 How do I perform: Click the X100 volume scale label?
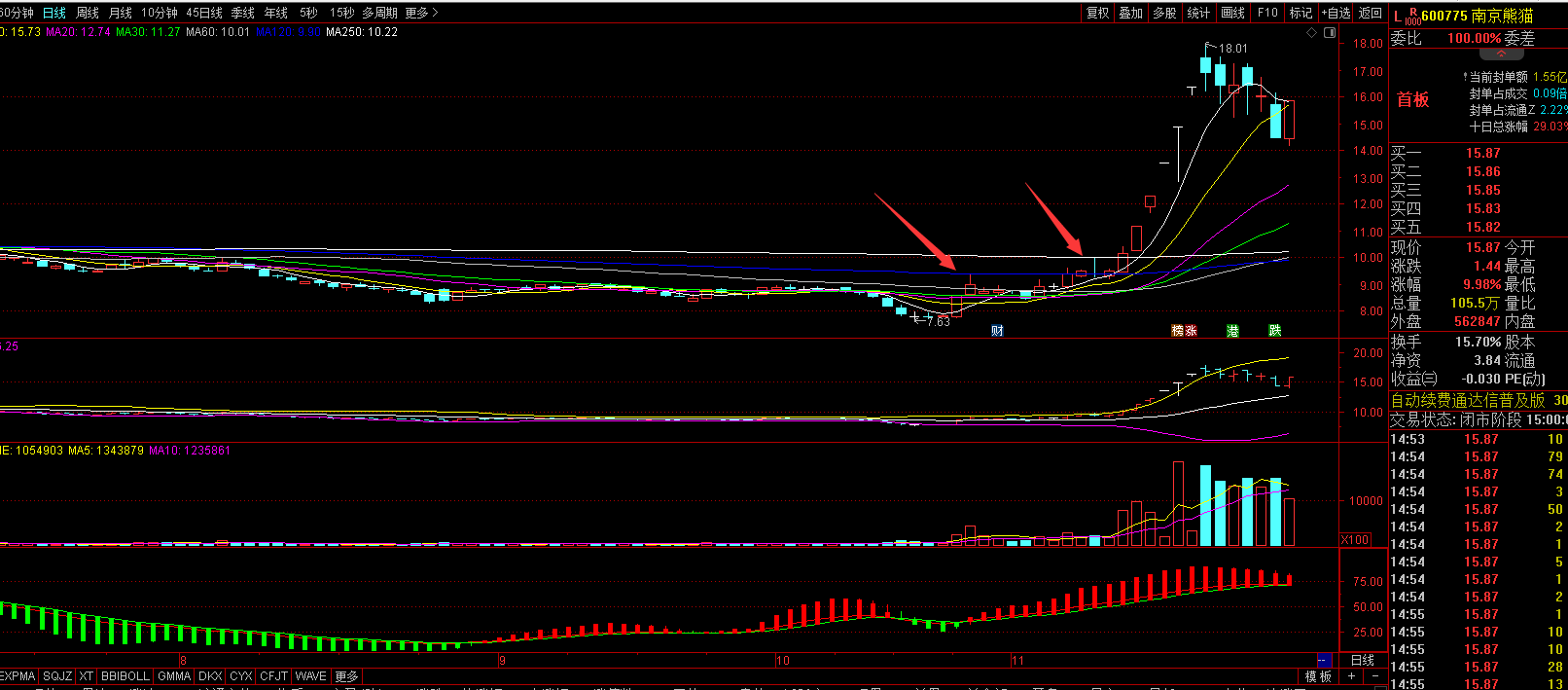pos(1354,540)
